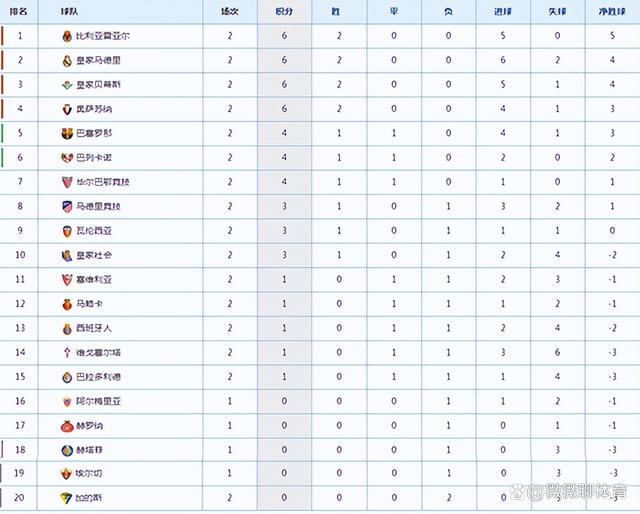Click the Real Betis (皇家贝蒂斯) crest icon
The width and height of the screenshot is (640, 514).
[67, 85]
